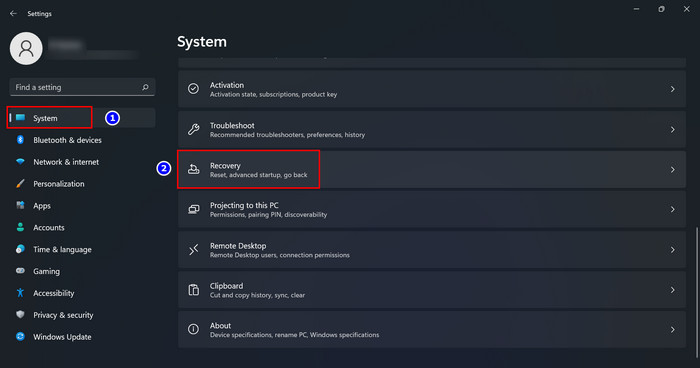Screen dimensions: 700x368
Task: Click the About info icon
Action: [193, 330]
